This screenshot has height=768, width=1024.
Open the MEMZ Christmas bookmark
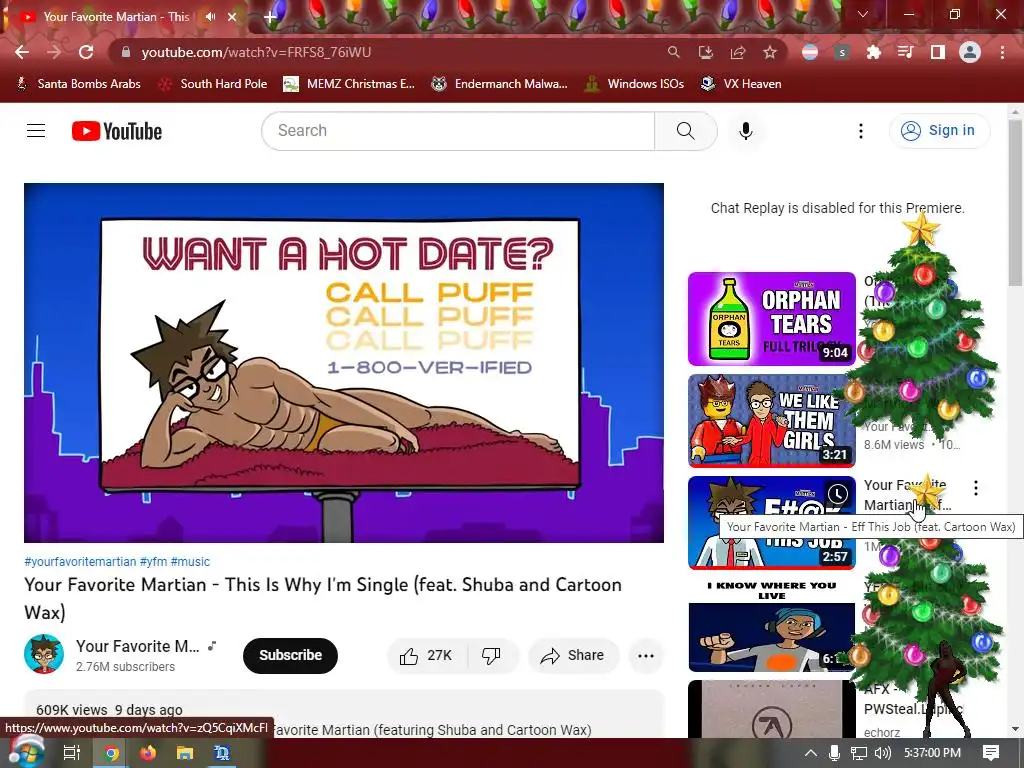click(x=349, y=84)
